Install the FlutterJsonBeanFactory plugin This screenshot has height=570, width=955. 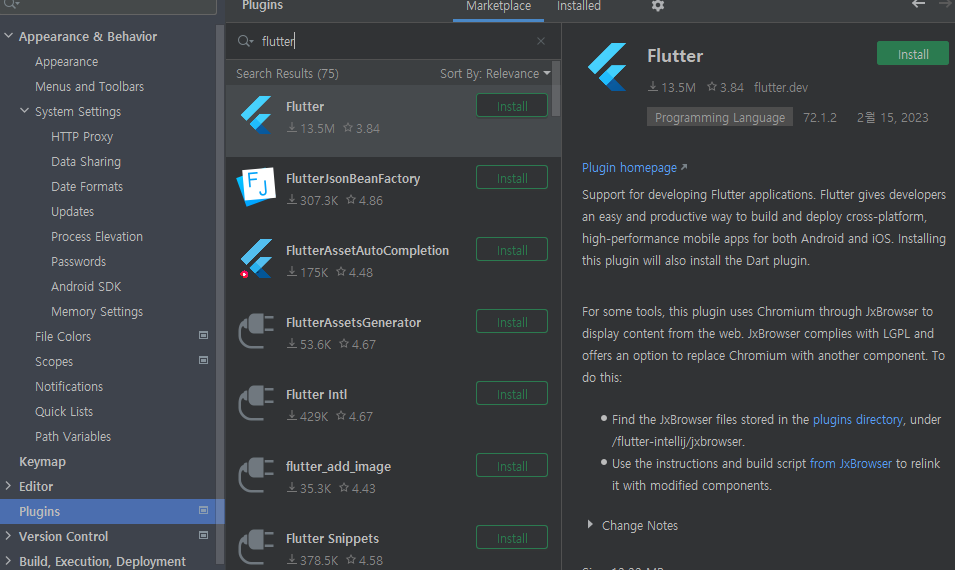(x=512, y=178)
